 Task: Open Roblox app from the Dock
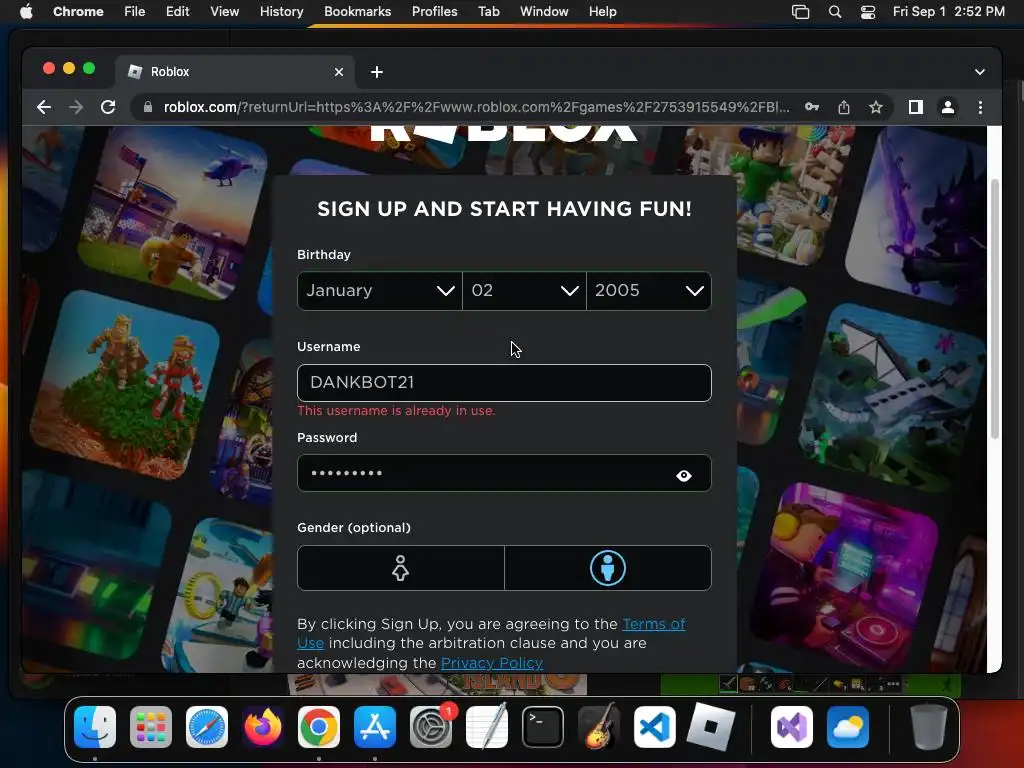711,727
